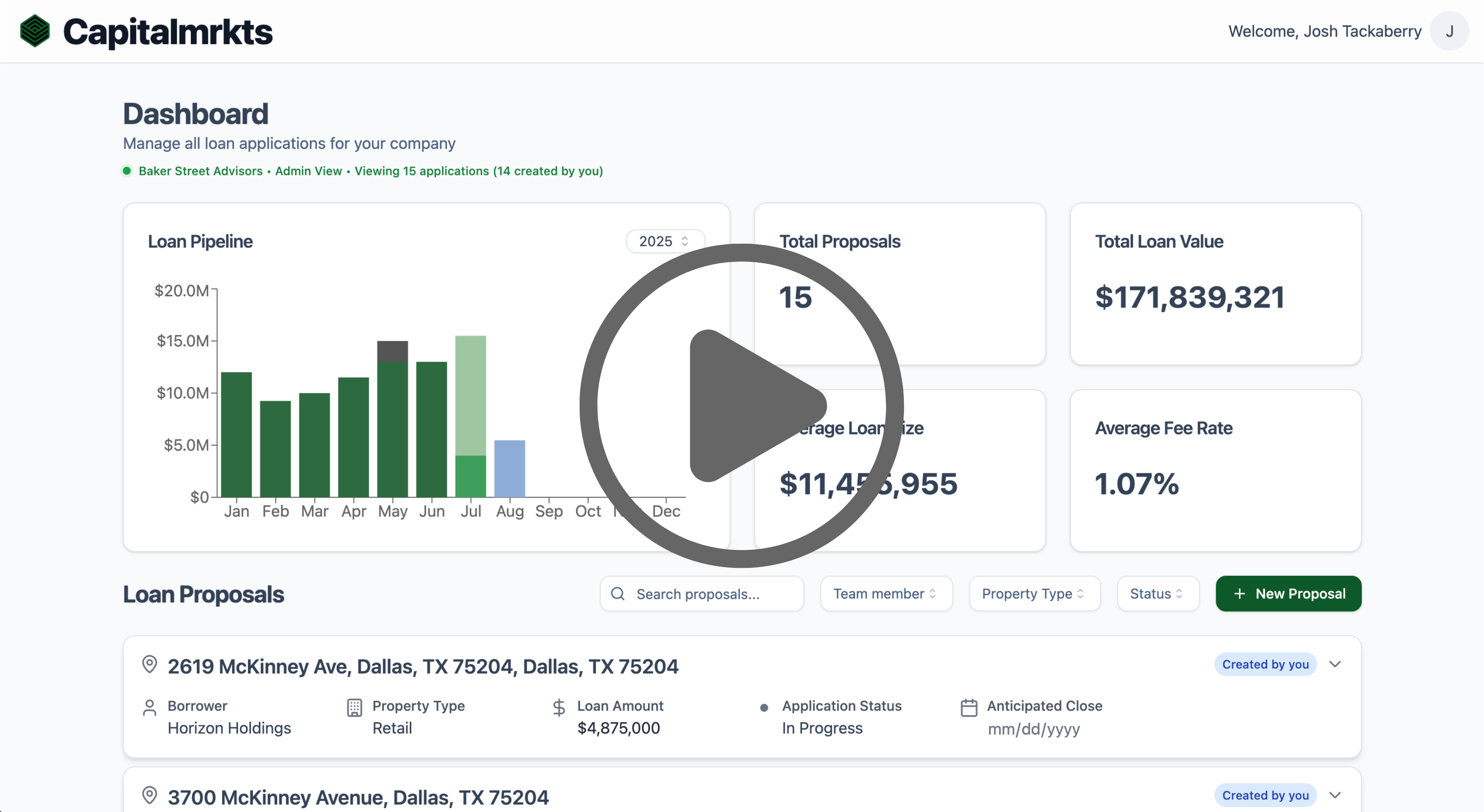Open the Status filter dropdown
Screen dimensions: 1484x812
coord(1158,594)
